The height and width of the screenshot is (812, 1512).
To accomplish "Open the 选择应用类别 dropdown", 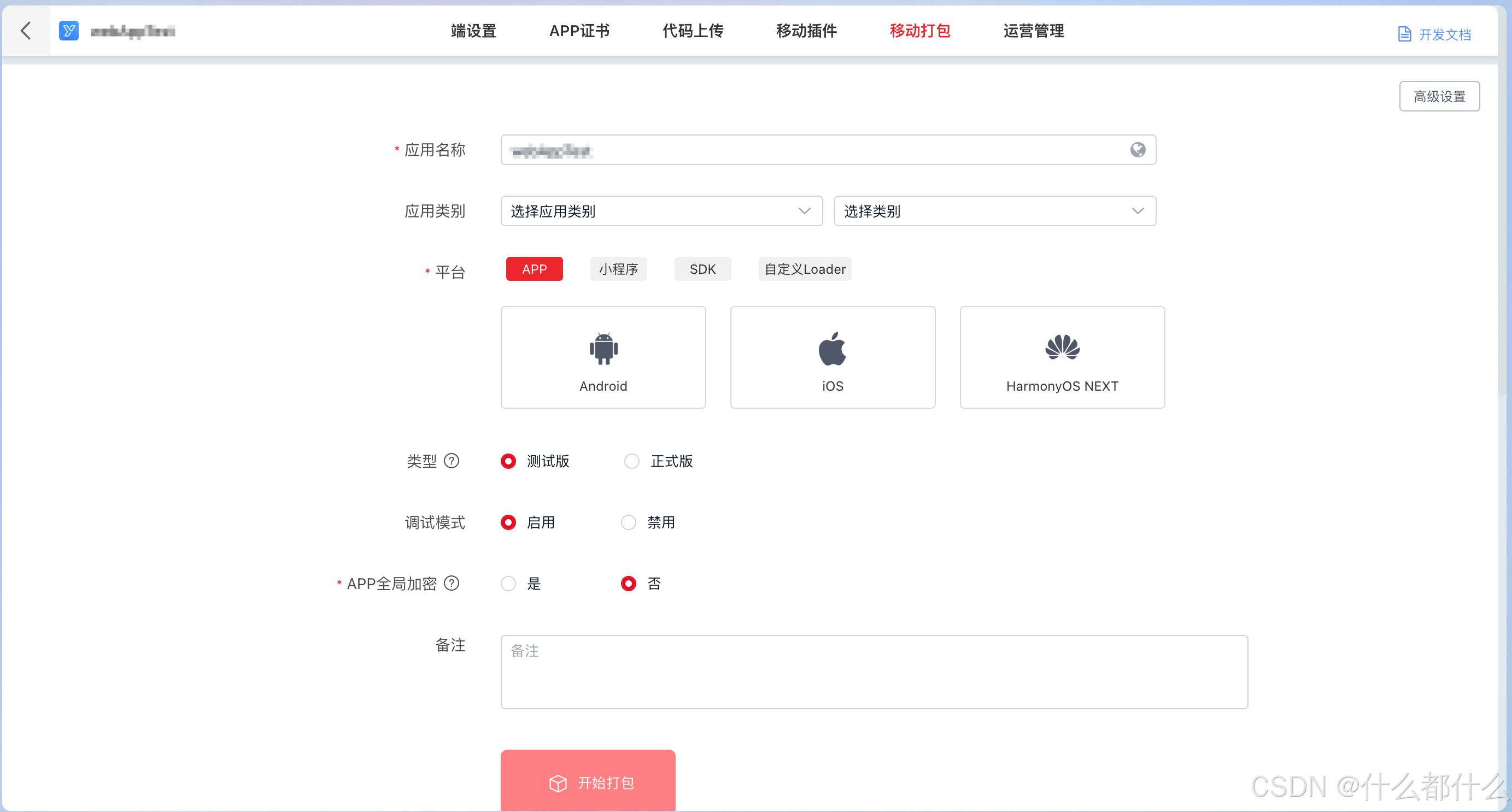I will (x=661, y=211).
